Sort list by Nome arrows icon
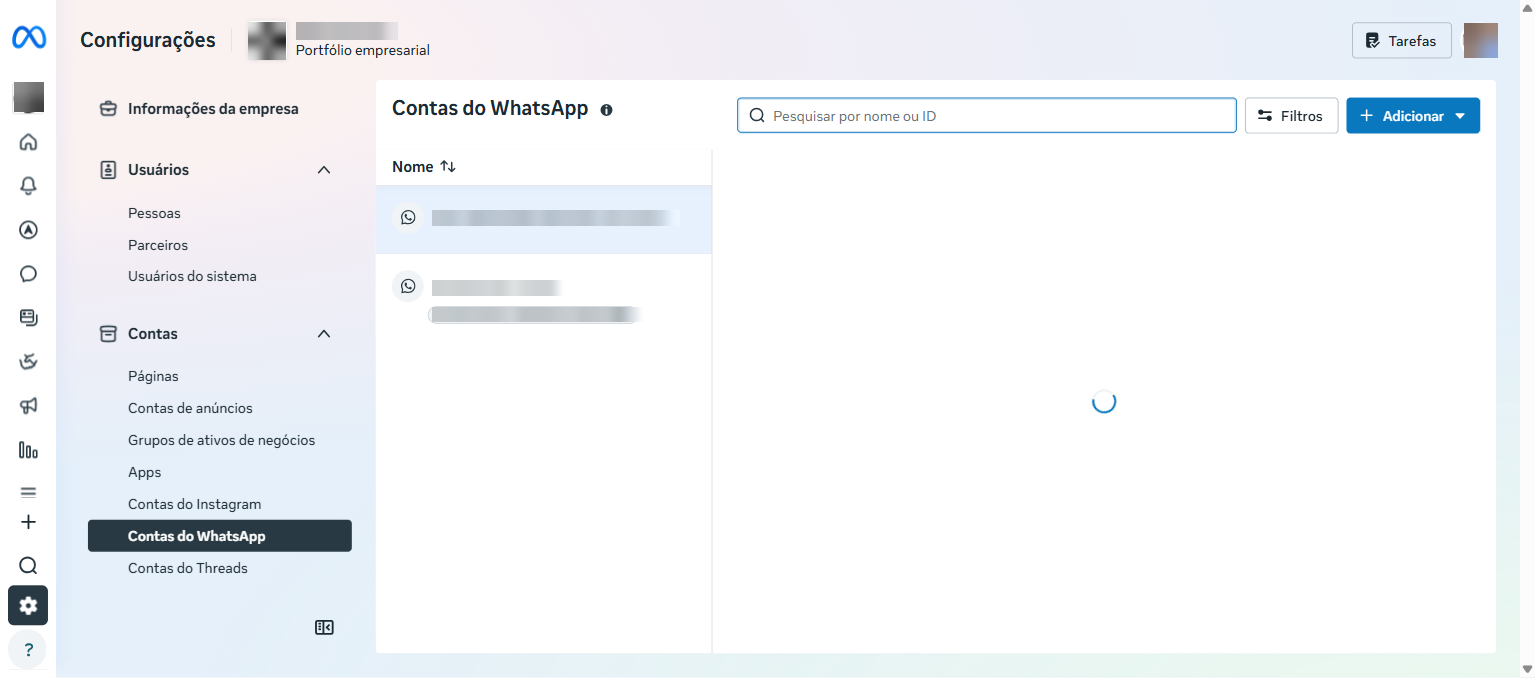Screen dimensions: 1535x678 coord(448,167)
